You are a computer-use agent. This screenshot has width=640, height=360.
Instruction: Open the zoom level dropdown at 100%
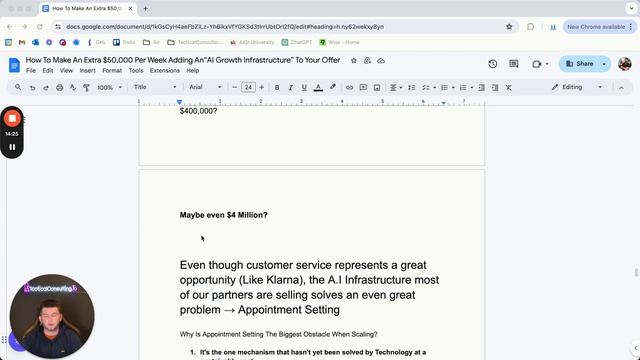point(109,87)
